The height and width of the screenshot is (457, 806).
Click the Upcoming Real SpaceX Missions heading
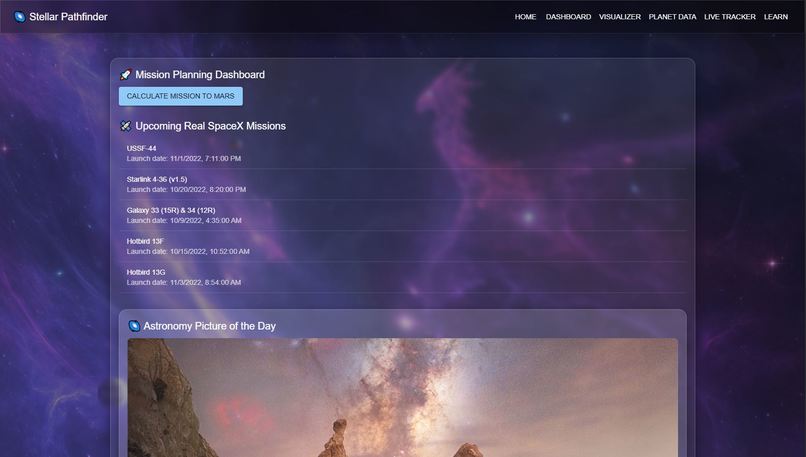(210, 126)
